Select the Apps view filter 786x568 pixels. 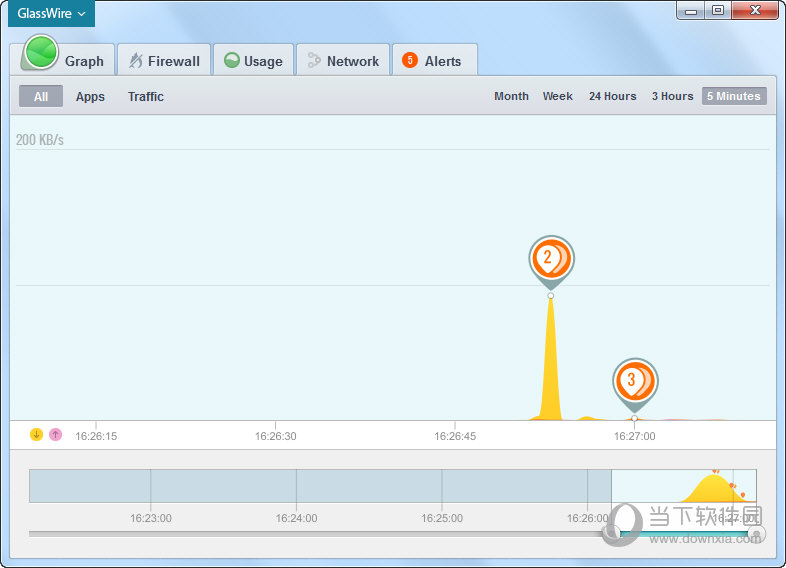(90, 97)
